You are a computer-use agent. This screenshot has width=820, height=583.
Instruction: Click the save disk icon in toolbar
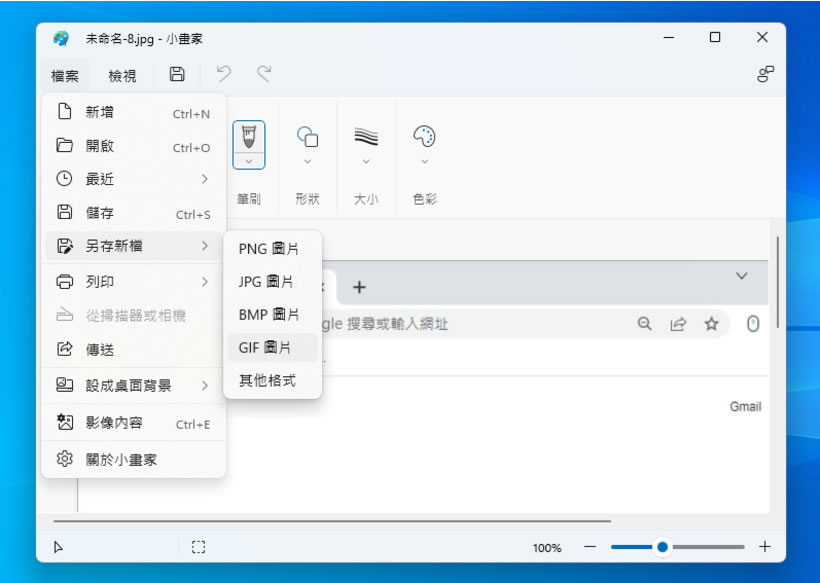pyautogui.click(x=177, y=75)
